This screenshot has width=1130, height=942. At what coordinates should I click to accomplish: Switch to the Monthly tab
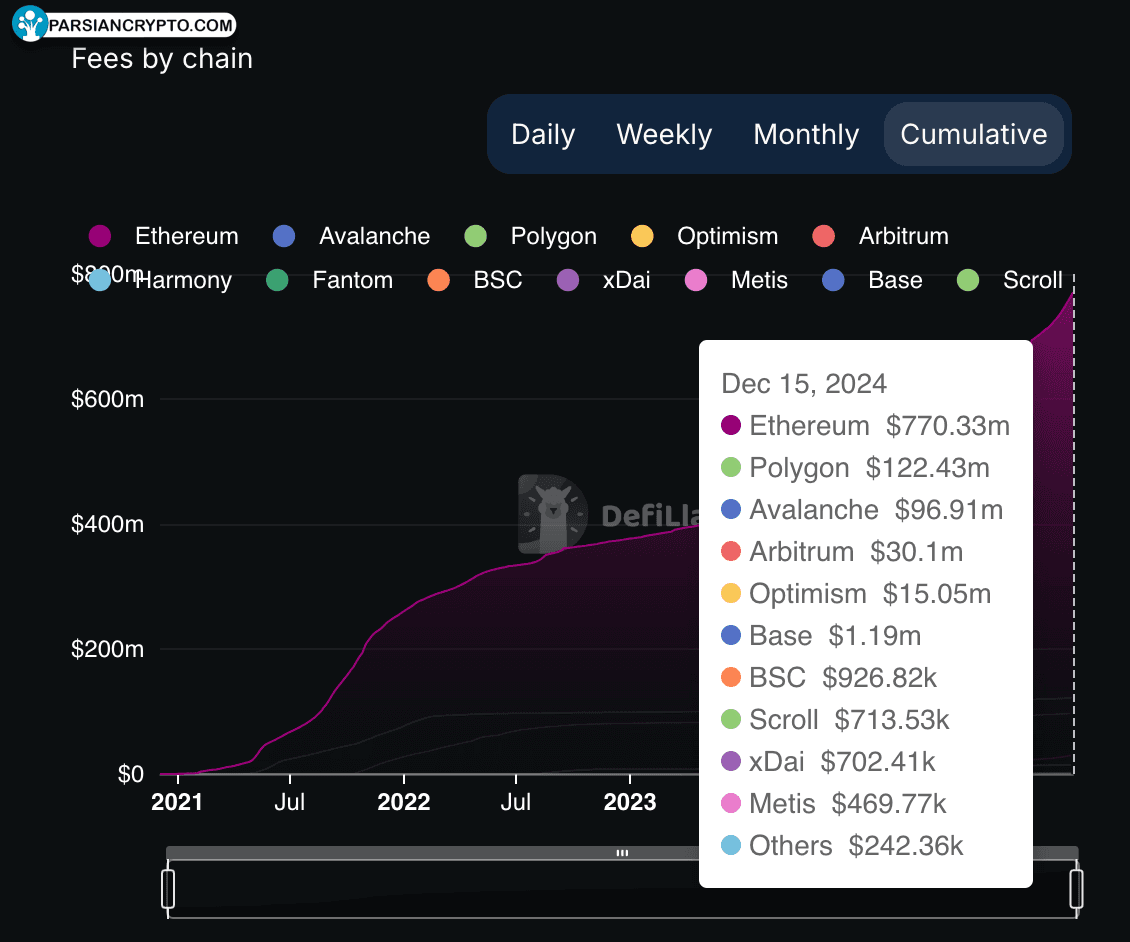pyautogui.click(x=806, y=134)
